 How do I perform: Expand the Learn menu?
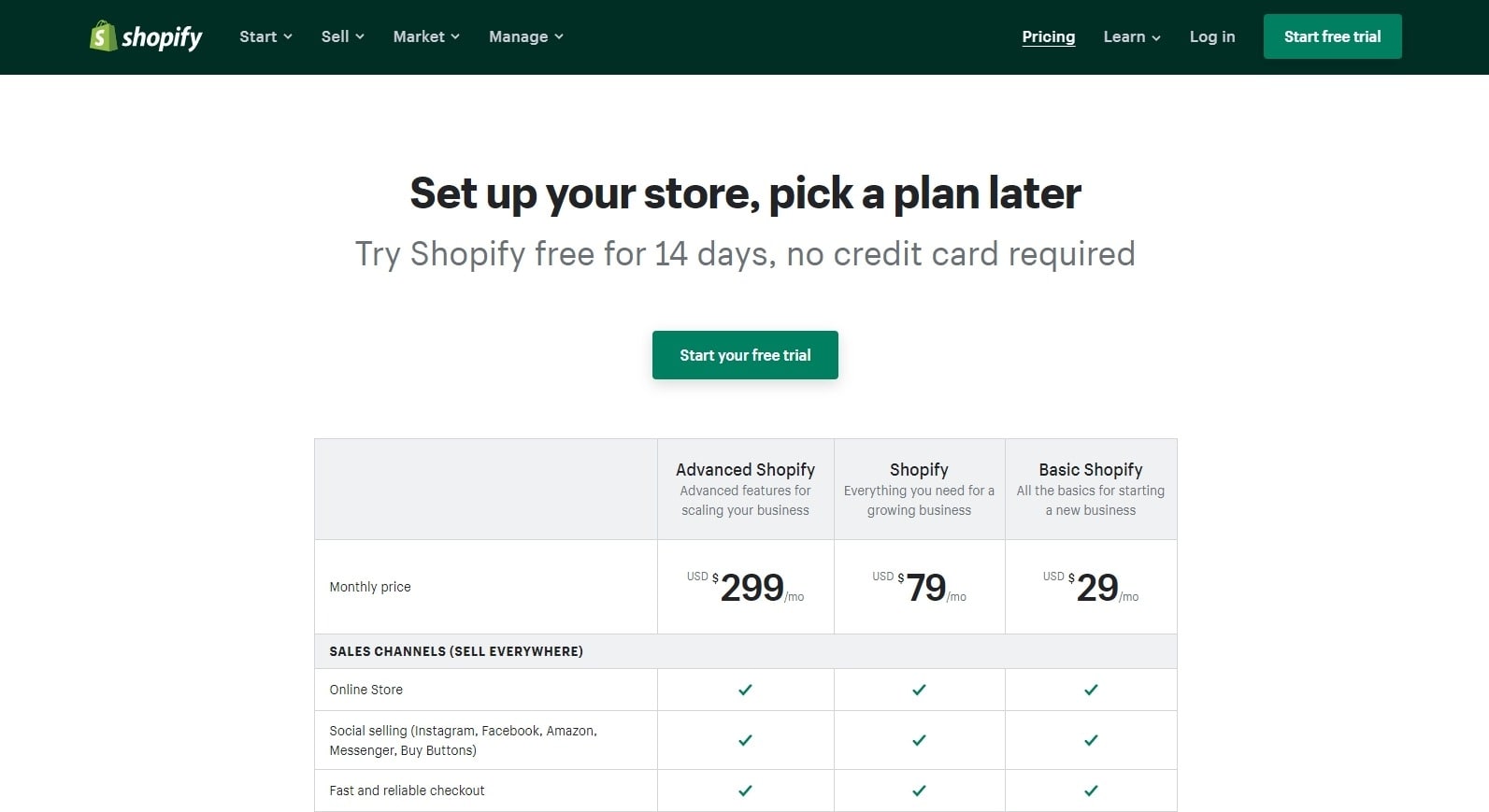(x=1131, y=36)
